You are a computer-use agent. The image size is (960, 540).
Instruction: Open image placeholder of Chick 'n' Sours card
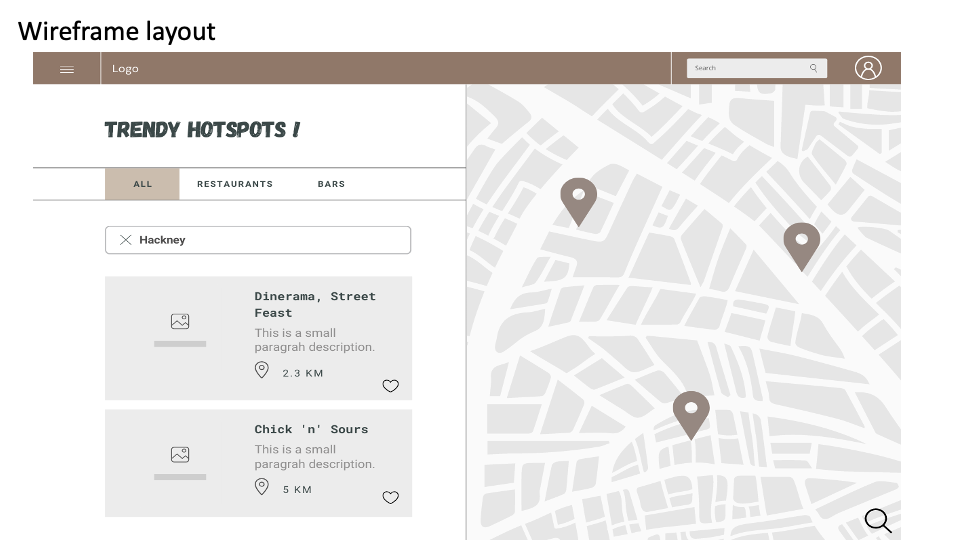click(180, 455)
